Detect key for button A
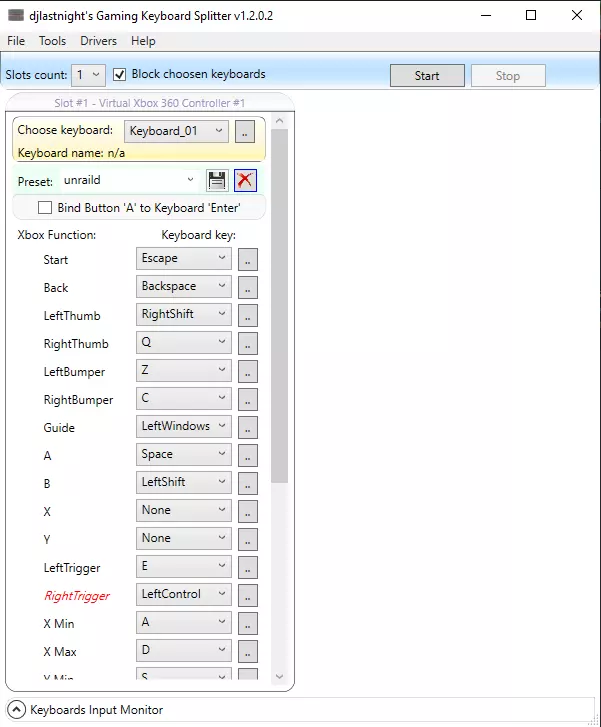Image resolution: width=601 pixels, height=727 pixels. pos(248,455)
